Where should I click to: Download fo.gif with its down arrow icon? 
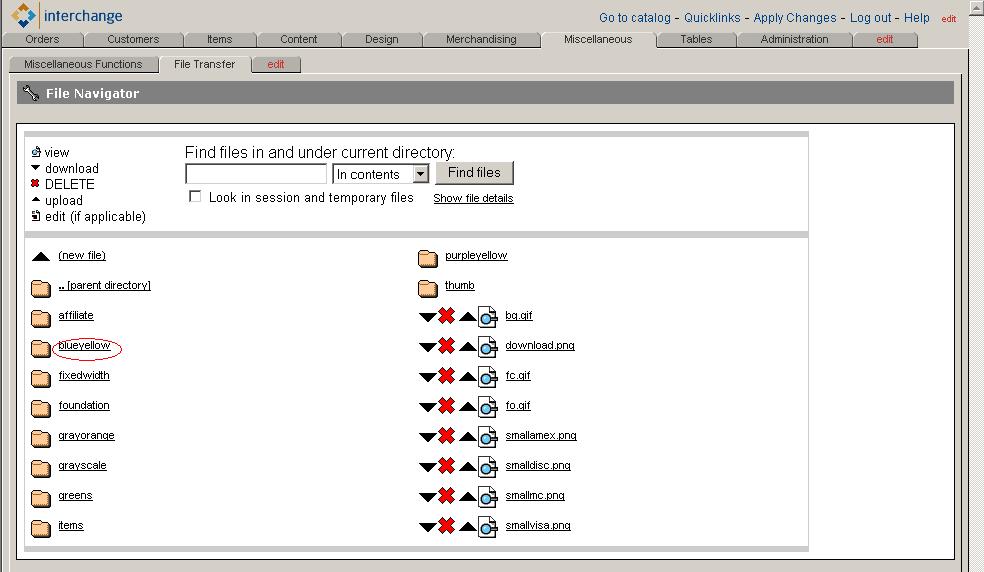[x=427, y=407]
